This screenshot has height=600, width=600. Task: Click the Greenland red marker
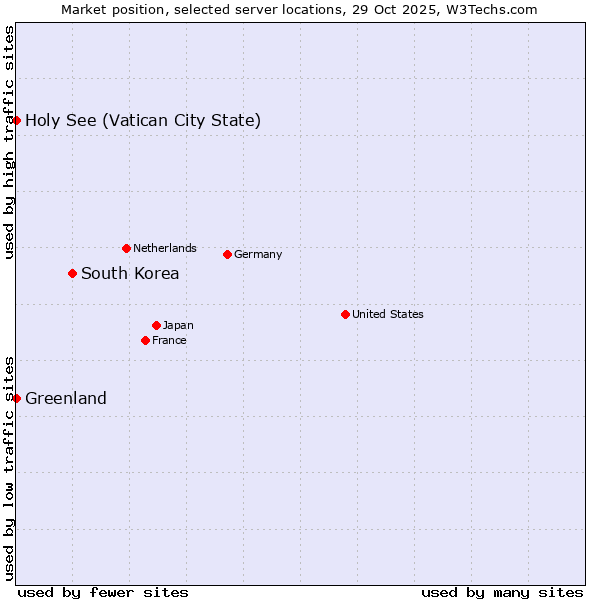(16, 398)
